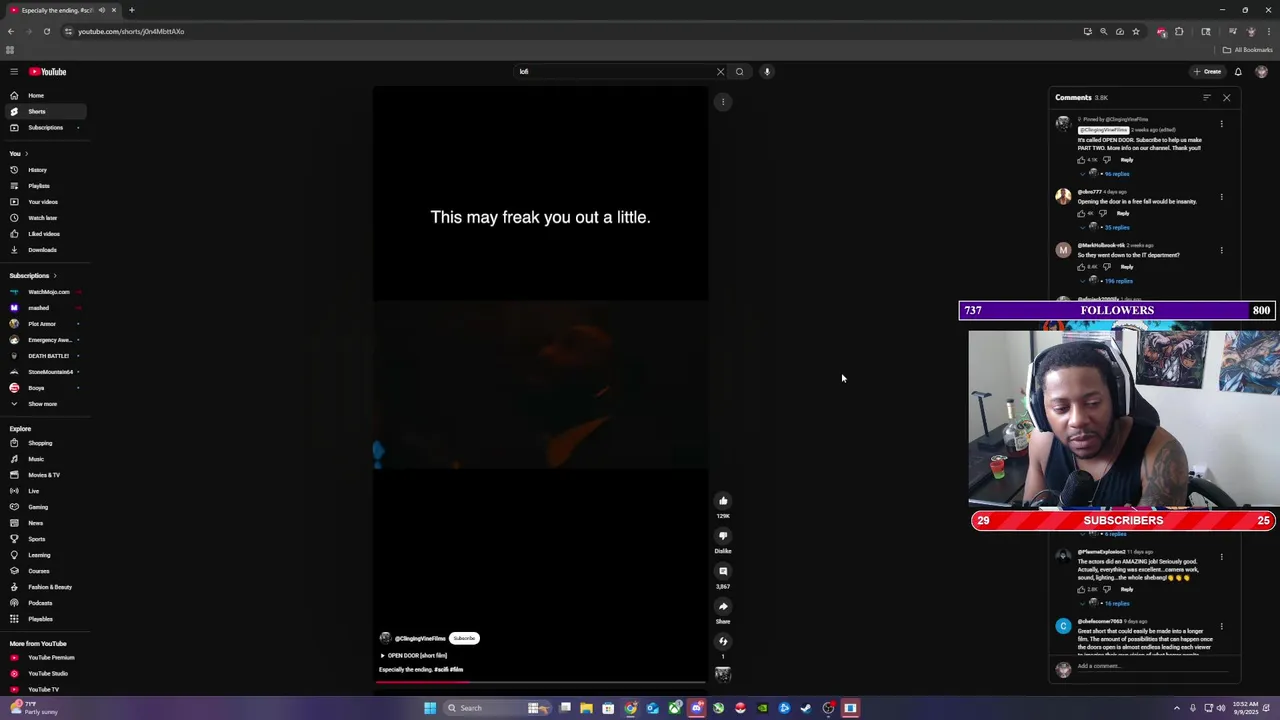Open YouTube Premium in sidebar
Image resolution: width=1280 pixels, height=720 pixels.
[x=44, y=658]
